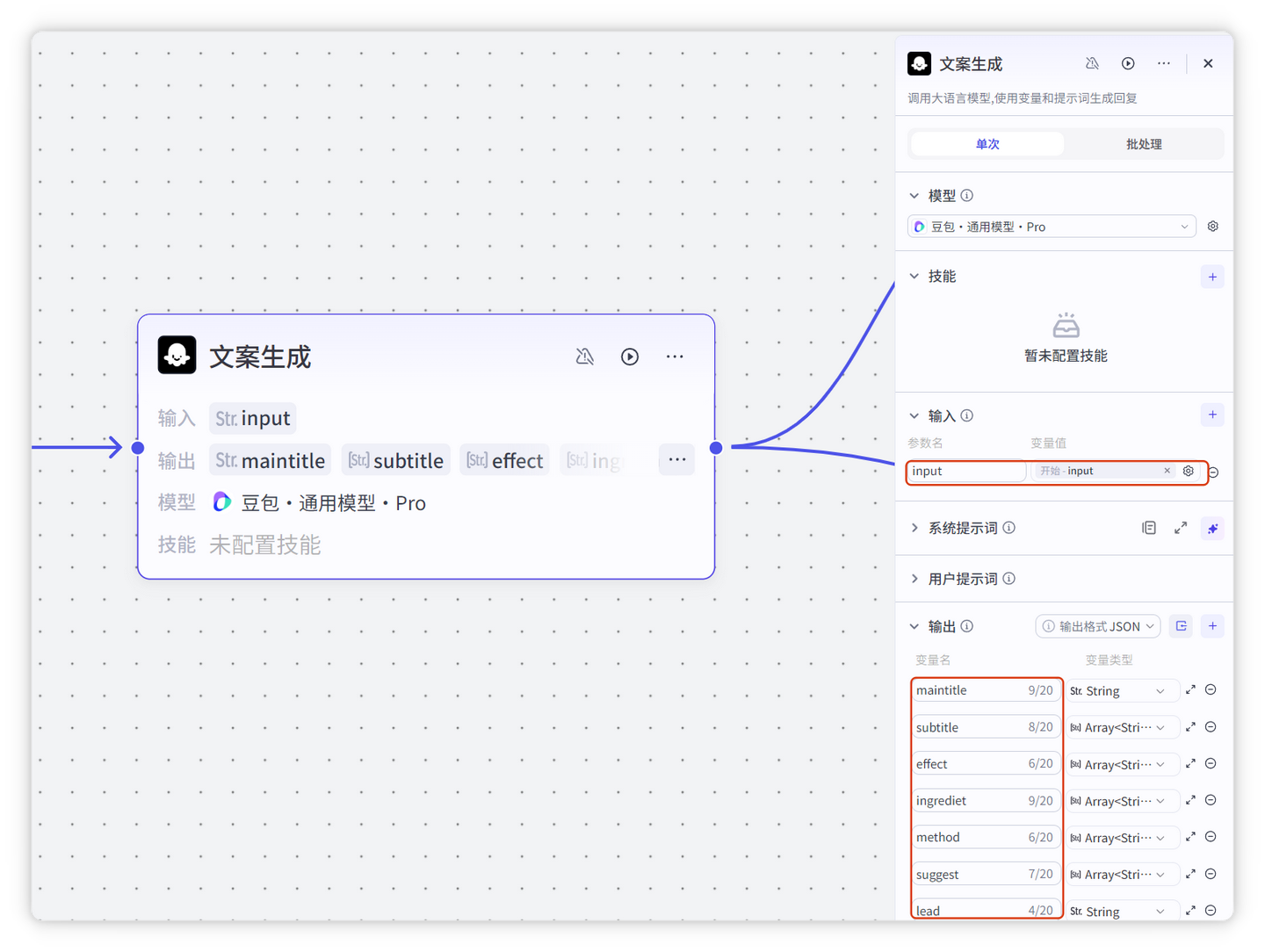Open the 输出格式 JSON dropdown
This screenshot has height=952, width=1265.
(x=1098, y=626)
